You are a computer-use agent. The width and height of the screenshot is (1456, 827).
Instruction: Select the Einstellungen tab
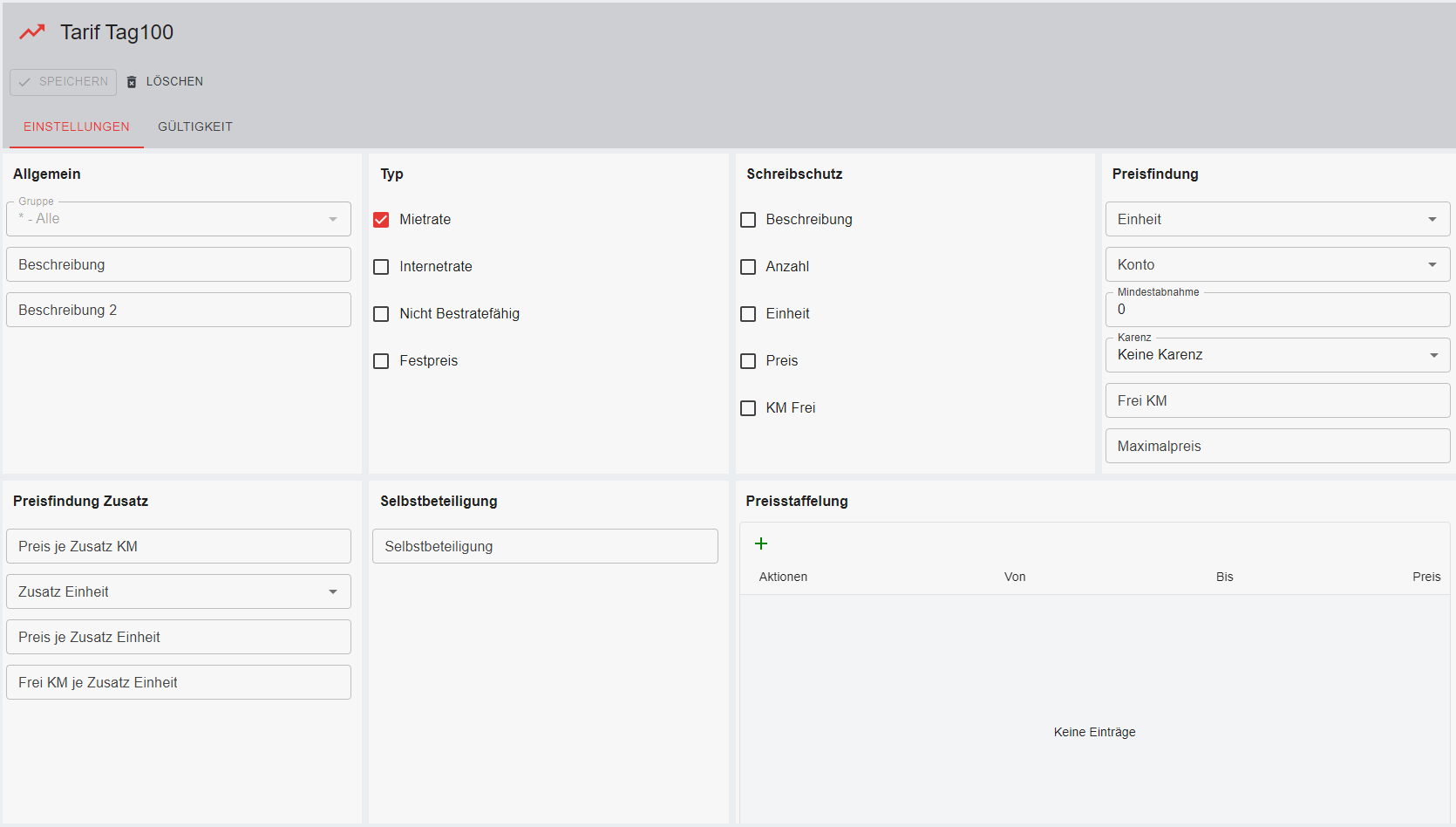pos(77,126)
